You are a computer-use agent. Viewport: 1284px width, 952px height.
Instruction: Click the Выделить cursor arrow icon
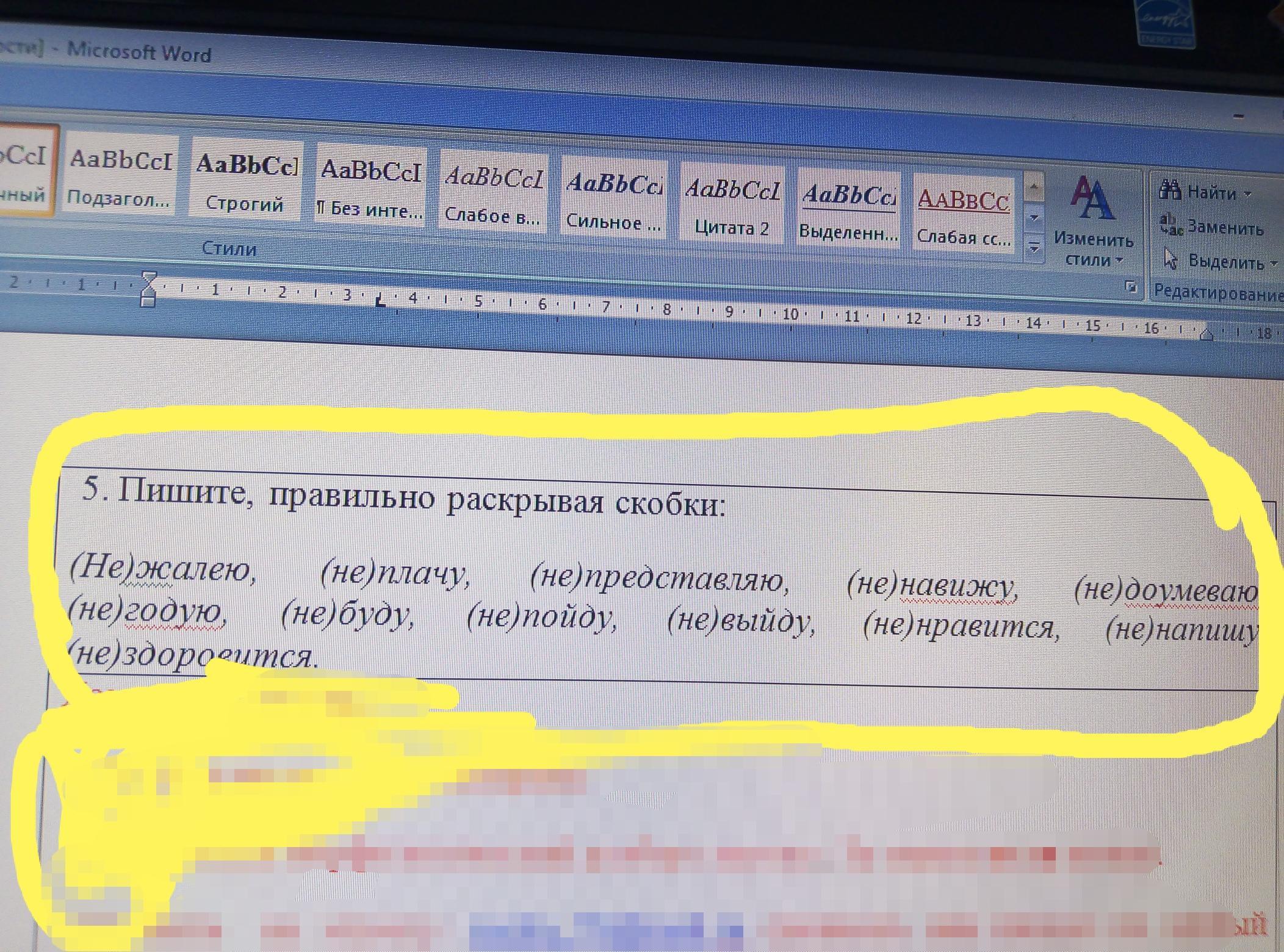[1170, 258]
